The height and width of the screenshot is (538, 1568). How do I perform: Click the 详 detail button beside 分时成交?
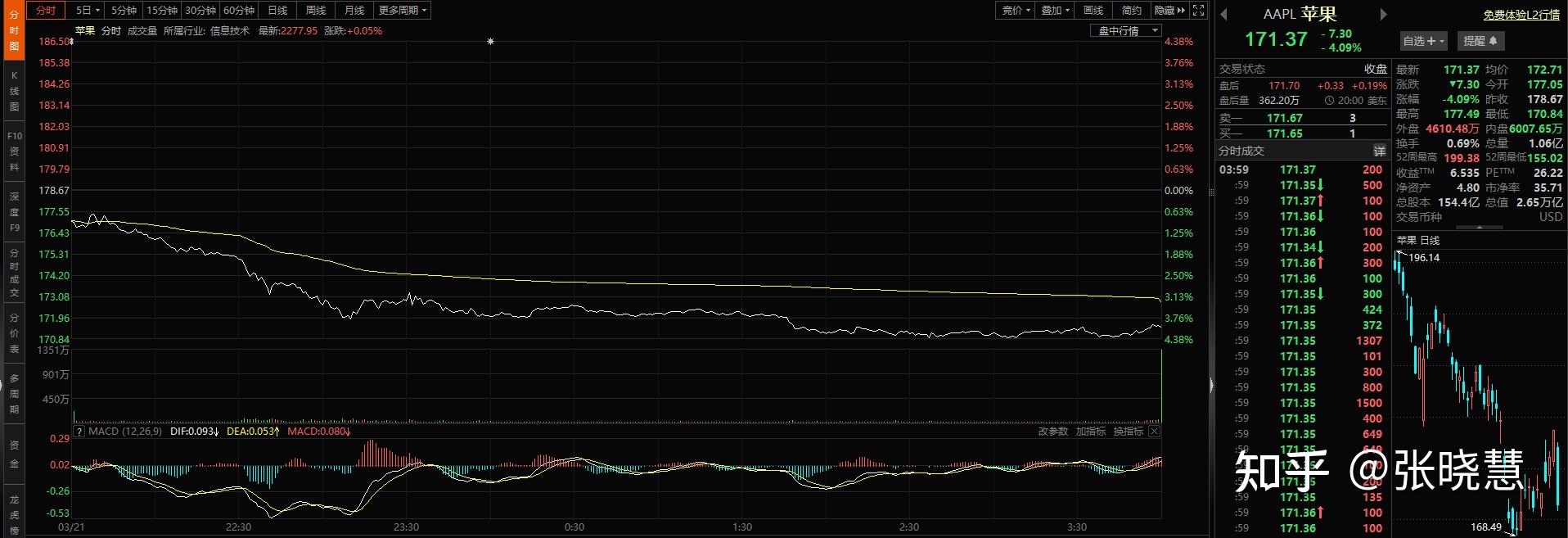coord(1380,151)
